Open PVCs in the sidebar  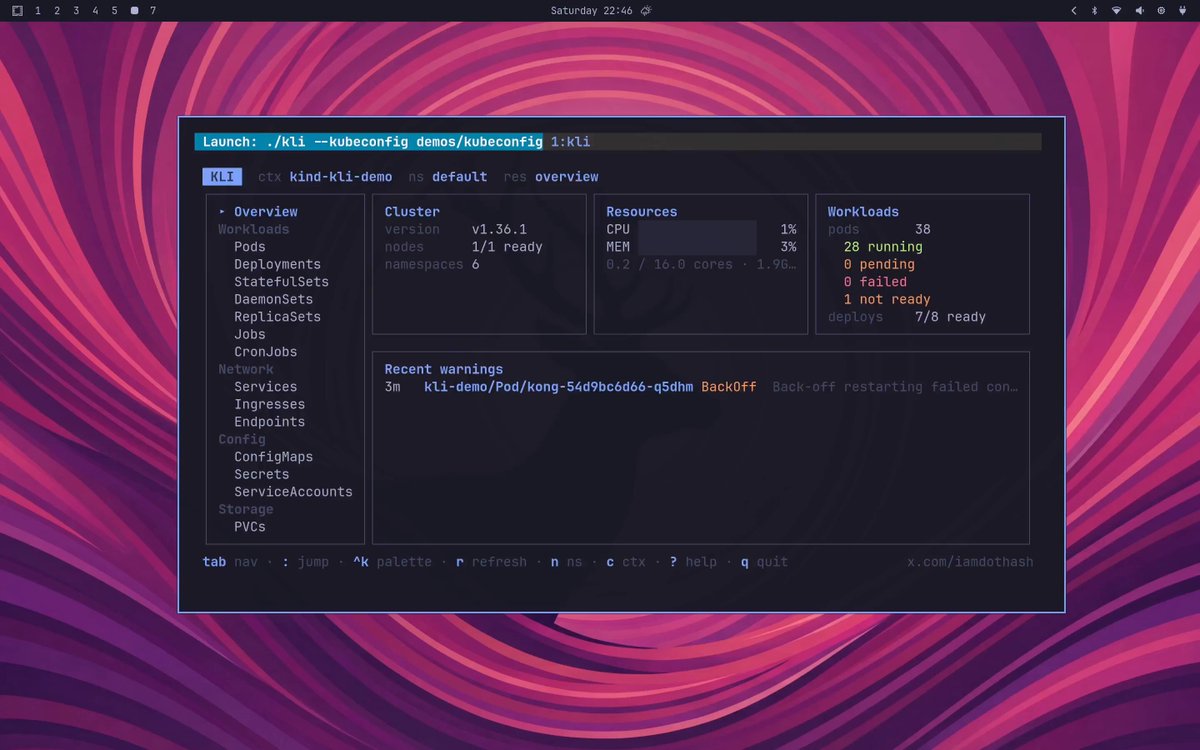click(250, 527)
